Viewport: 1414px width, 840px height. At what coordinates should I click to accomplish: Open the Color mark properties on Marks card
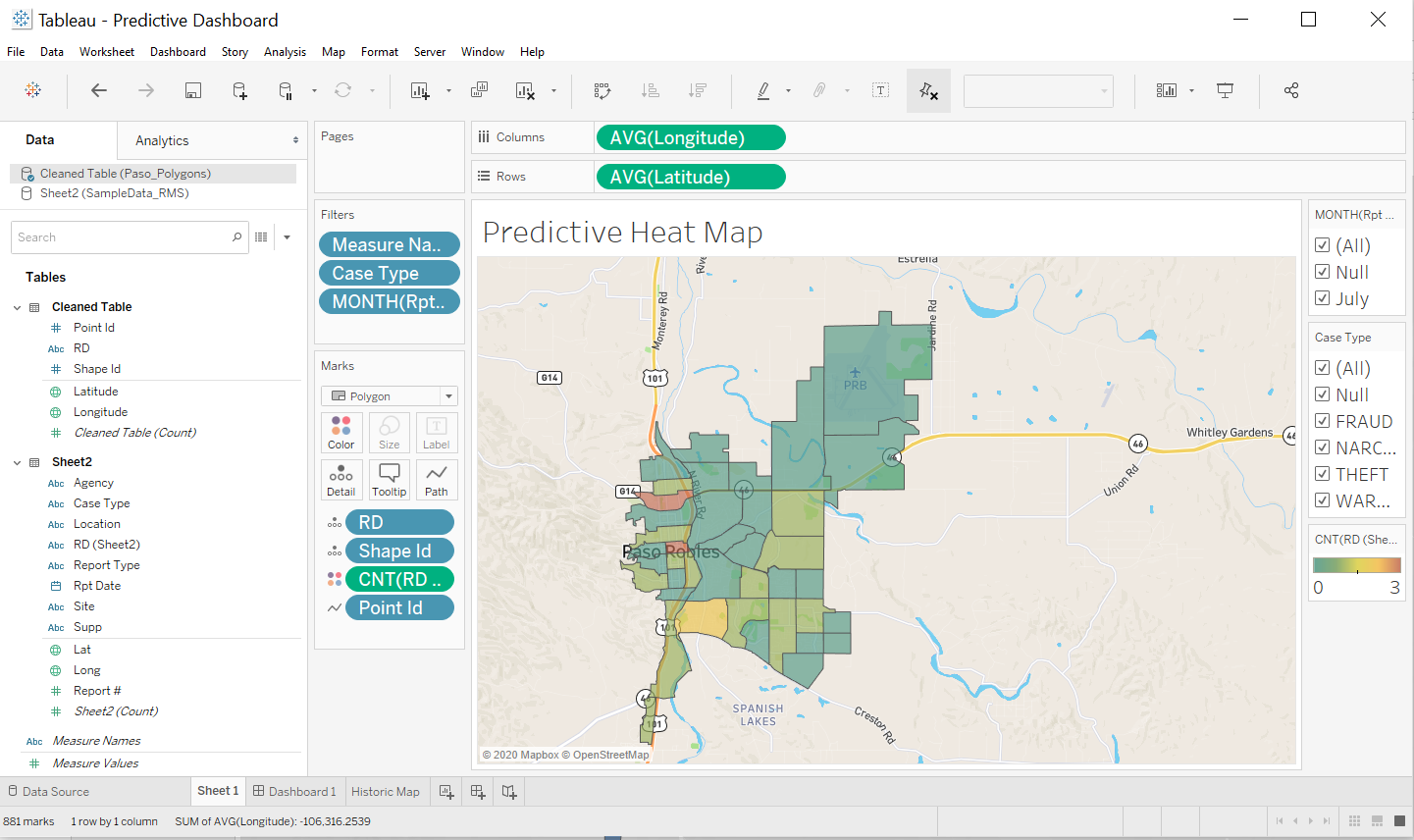click(x=340, y=432)
